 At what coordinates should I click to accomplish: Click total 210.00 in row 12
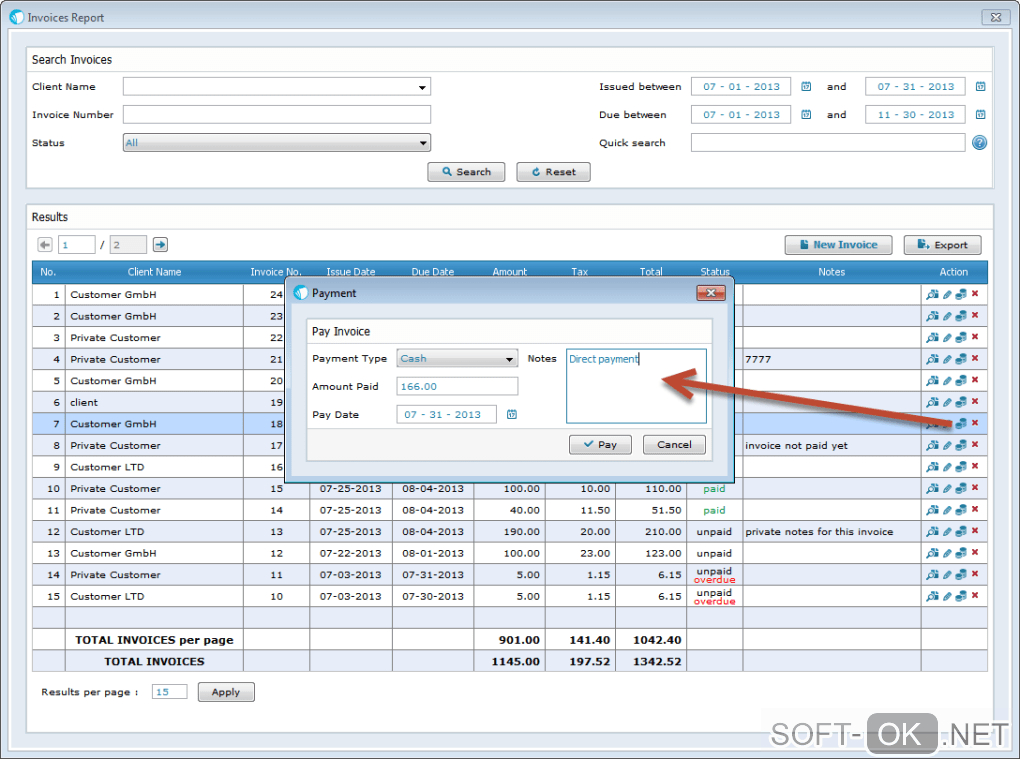point(663,531)
